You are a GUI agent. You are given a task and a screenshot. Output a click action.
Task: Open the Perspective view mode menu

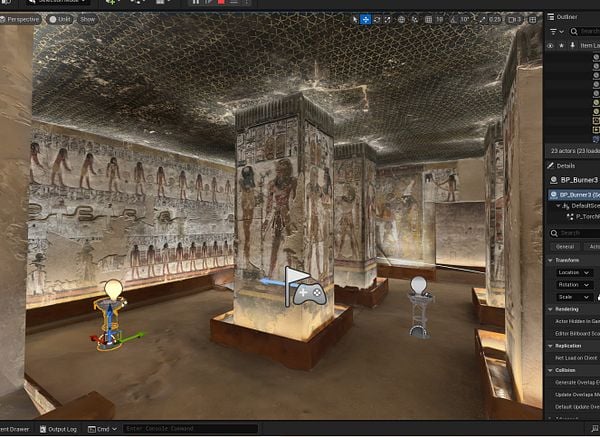(x=20, y=19)
